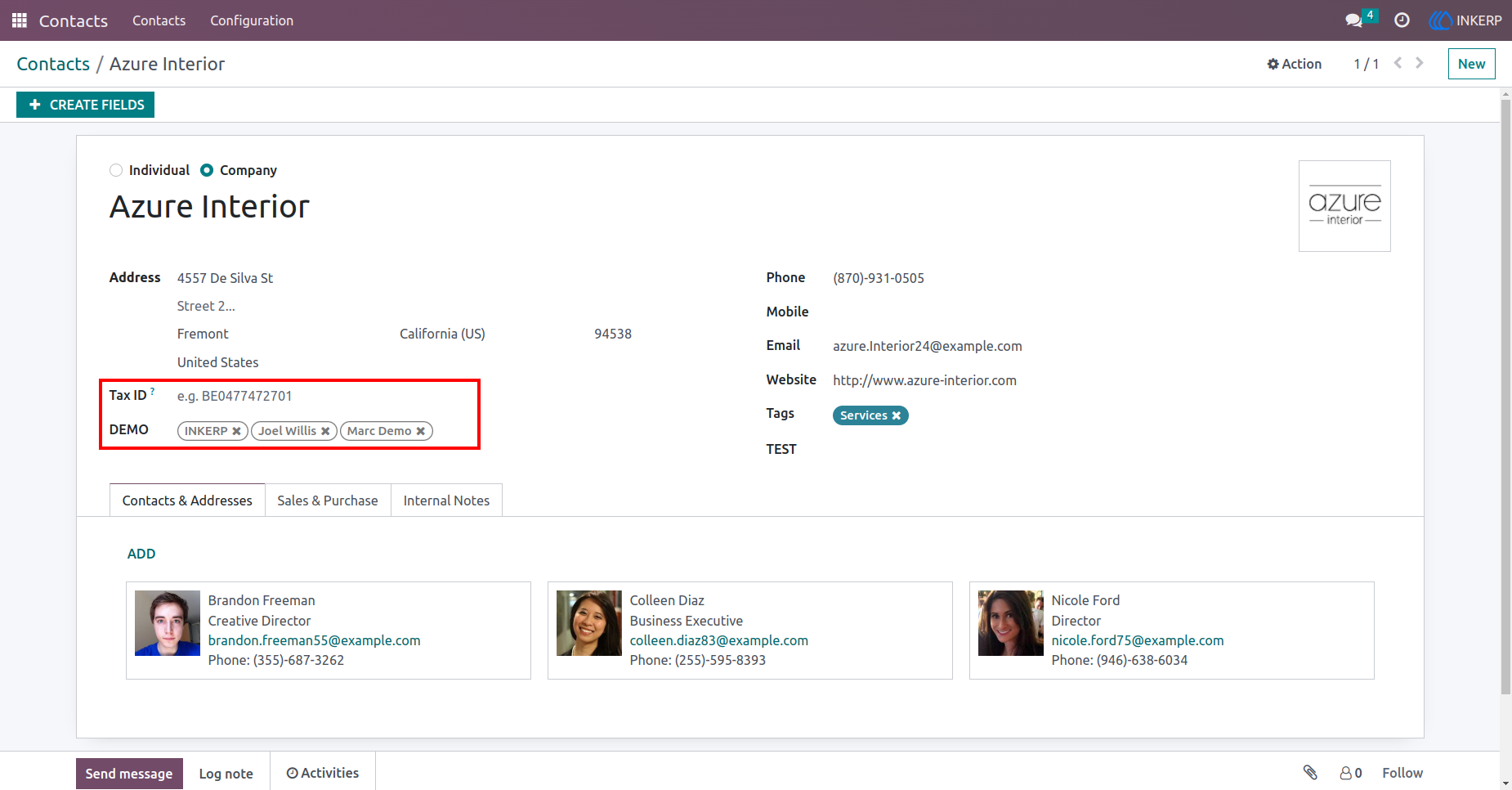1512x790 pixels.
Task: Go to the previous record arrow
Action: (1398, 63)
